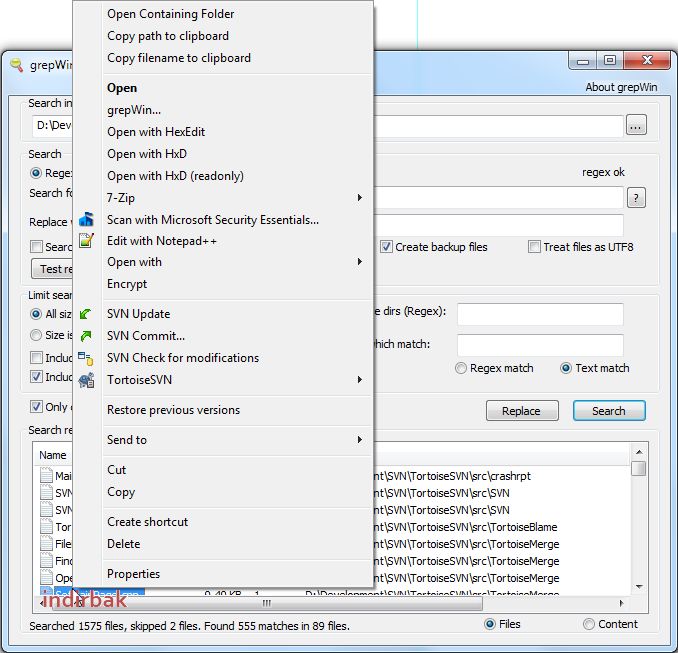The width and height of the screenshot is (678, 653).
Task: Click the green SVN Update arrow icon
Action: click(86, 314)
